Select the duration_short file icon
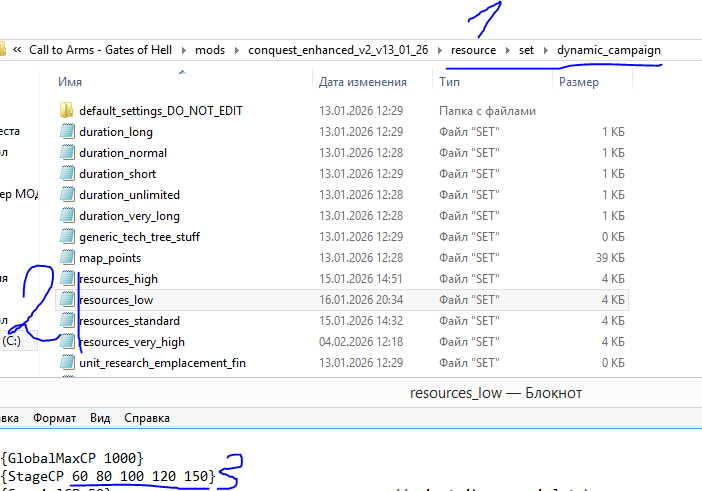702x491 pixels. point(67,174)
